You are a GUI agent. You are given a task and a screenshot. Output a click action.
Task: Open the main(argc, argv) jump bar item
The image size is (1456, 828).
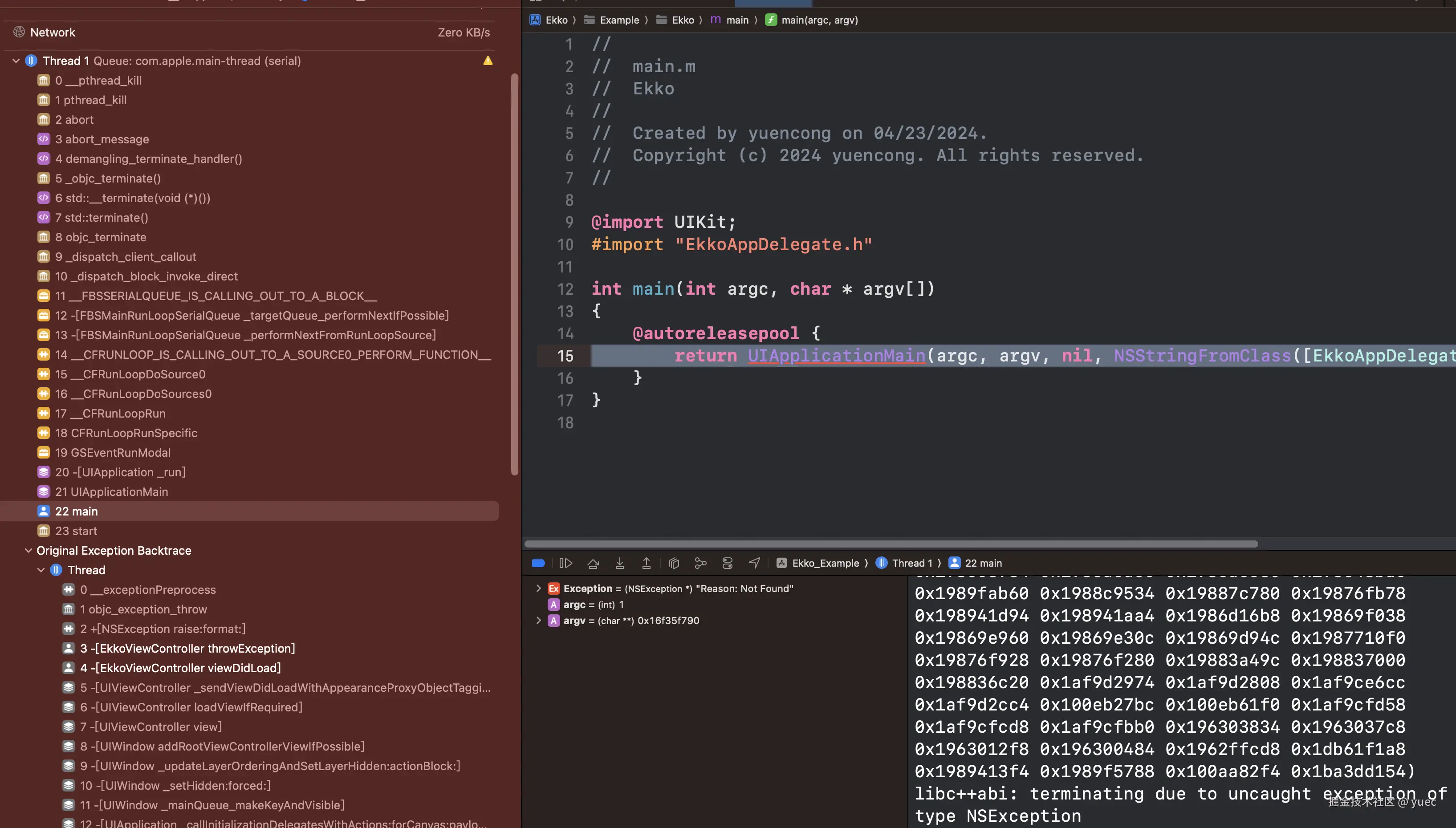coord(819,20)
